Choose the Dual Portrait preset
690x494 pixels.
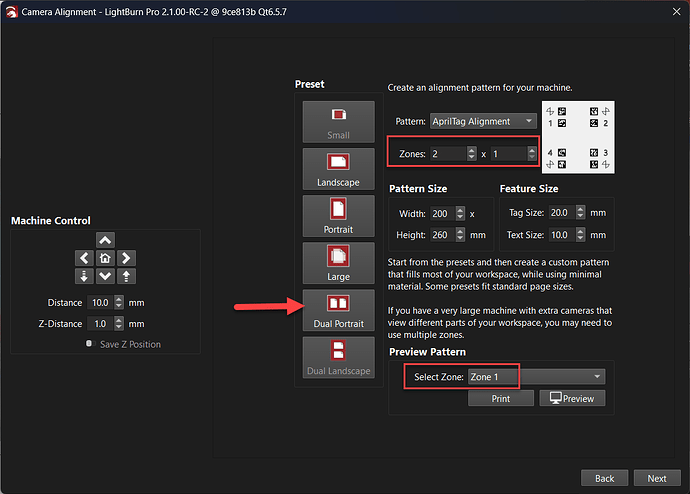coord(337,309)
